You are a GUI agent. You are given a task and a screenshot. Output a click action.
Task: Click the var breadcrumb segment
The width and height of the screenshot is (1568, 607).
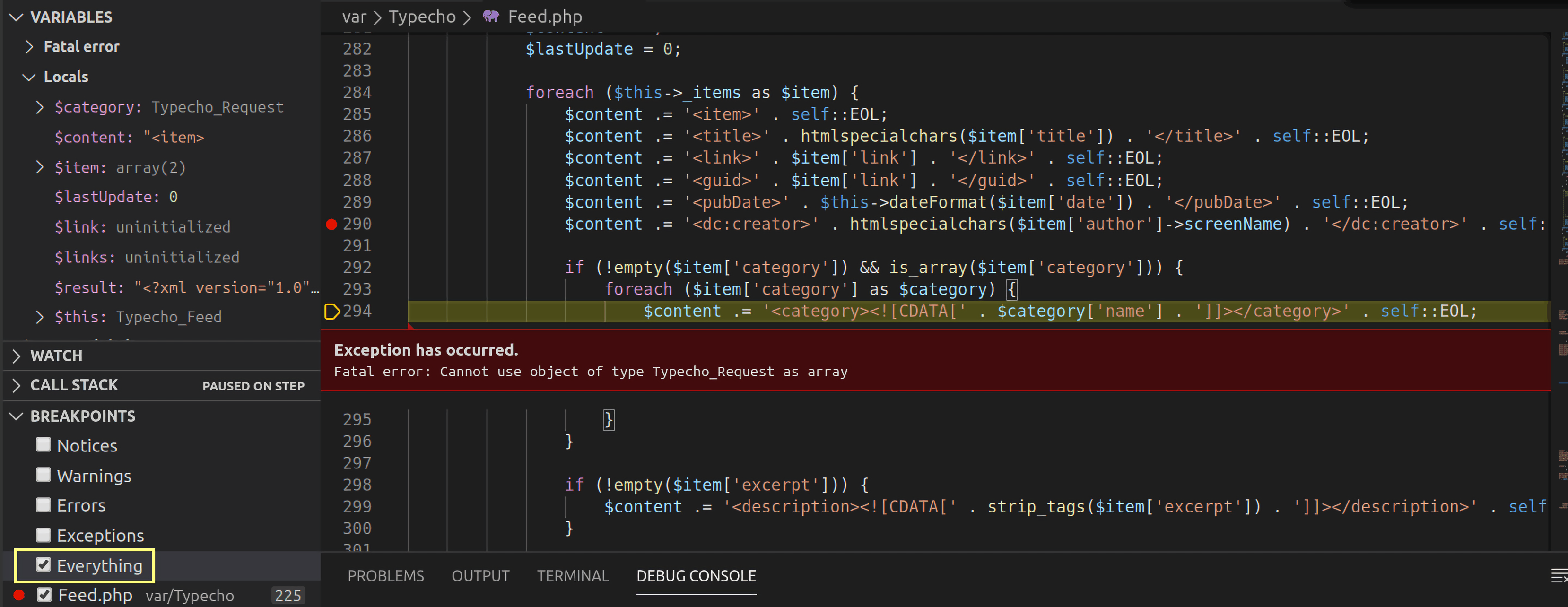354,17
